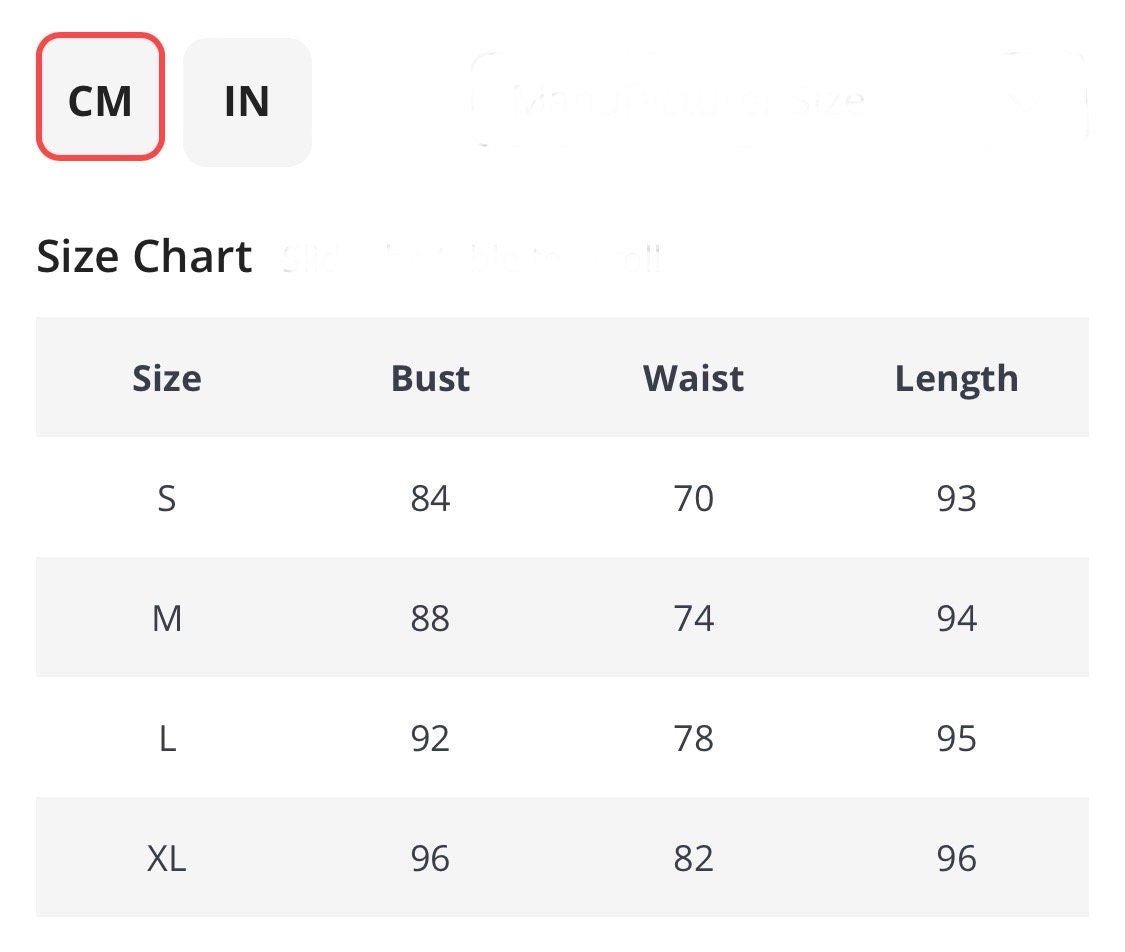
Task: Select the Length column header
Action: coord(956,378)
